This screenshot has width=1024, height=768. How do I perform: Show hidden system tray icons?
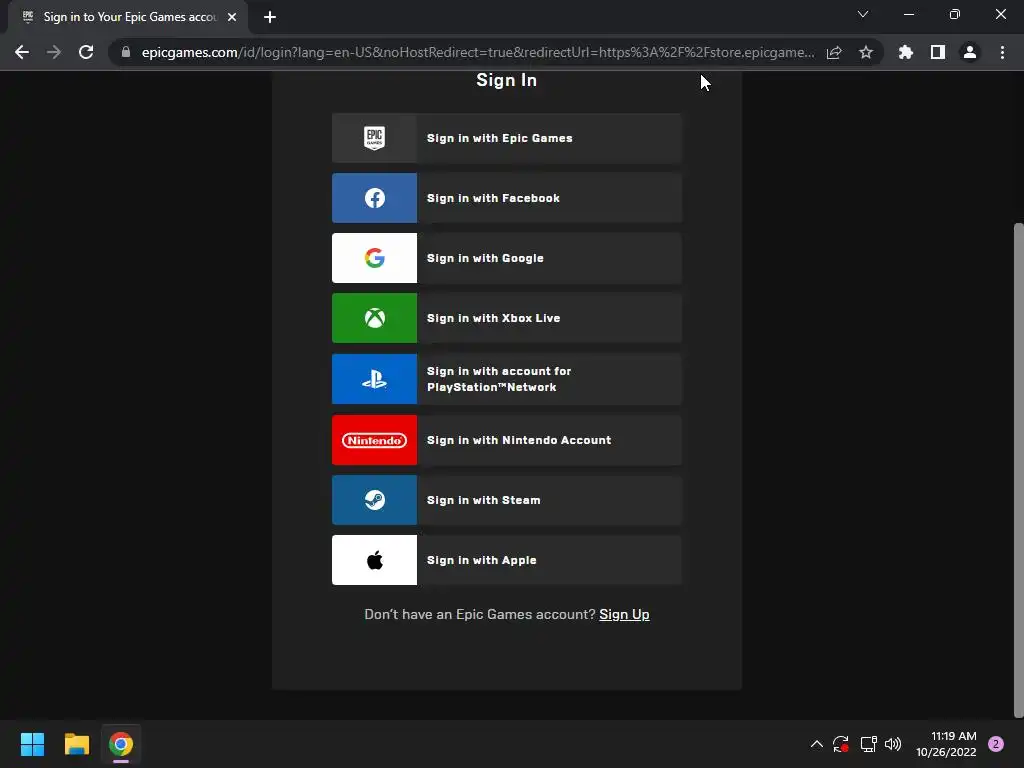(816, 744)
